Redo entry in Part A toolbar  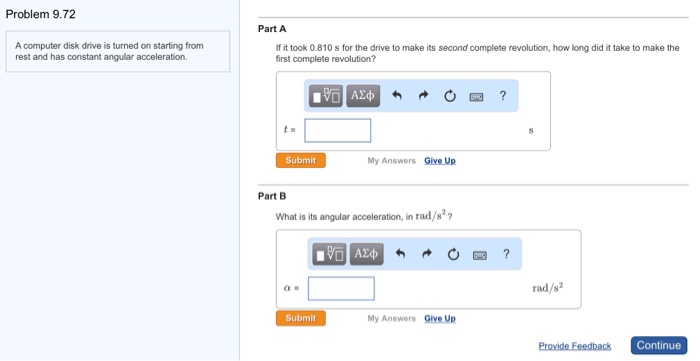coord(423,95)
